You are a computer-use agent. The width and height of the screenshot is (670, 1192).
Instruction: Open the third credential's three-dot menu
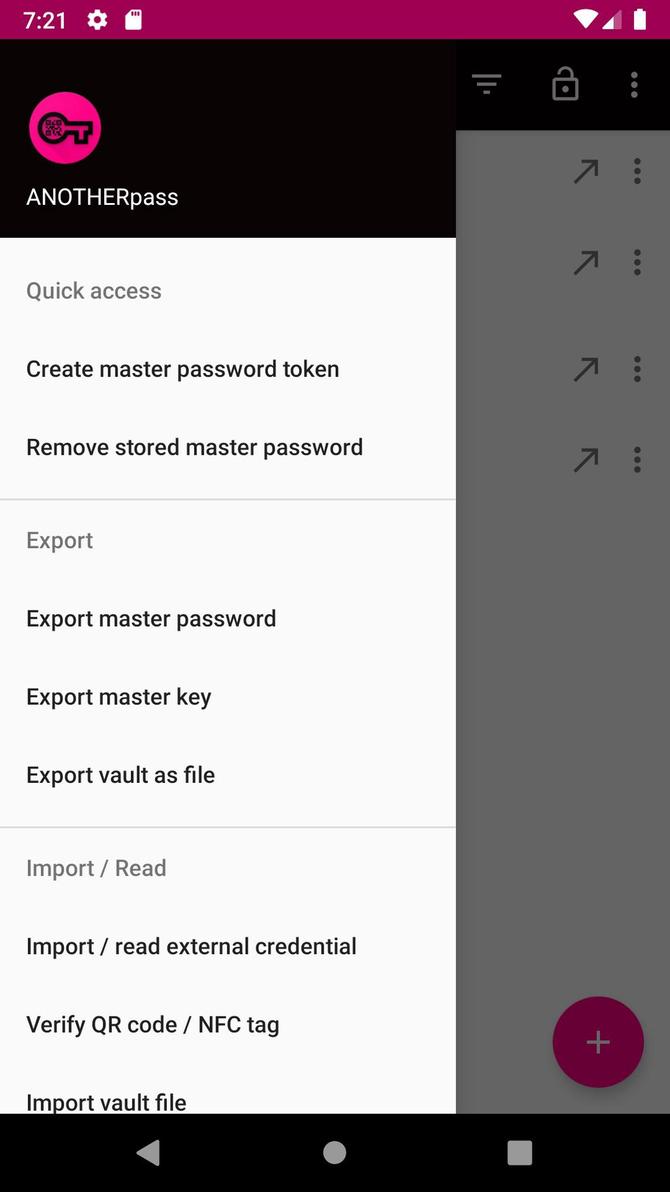click(x=637, y=368)
